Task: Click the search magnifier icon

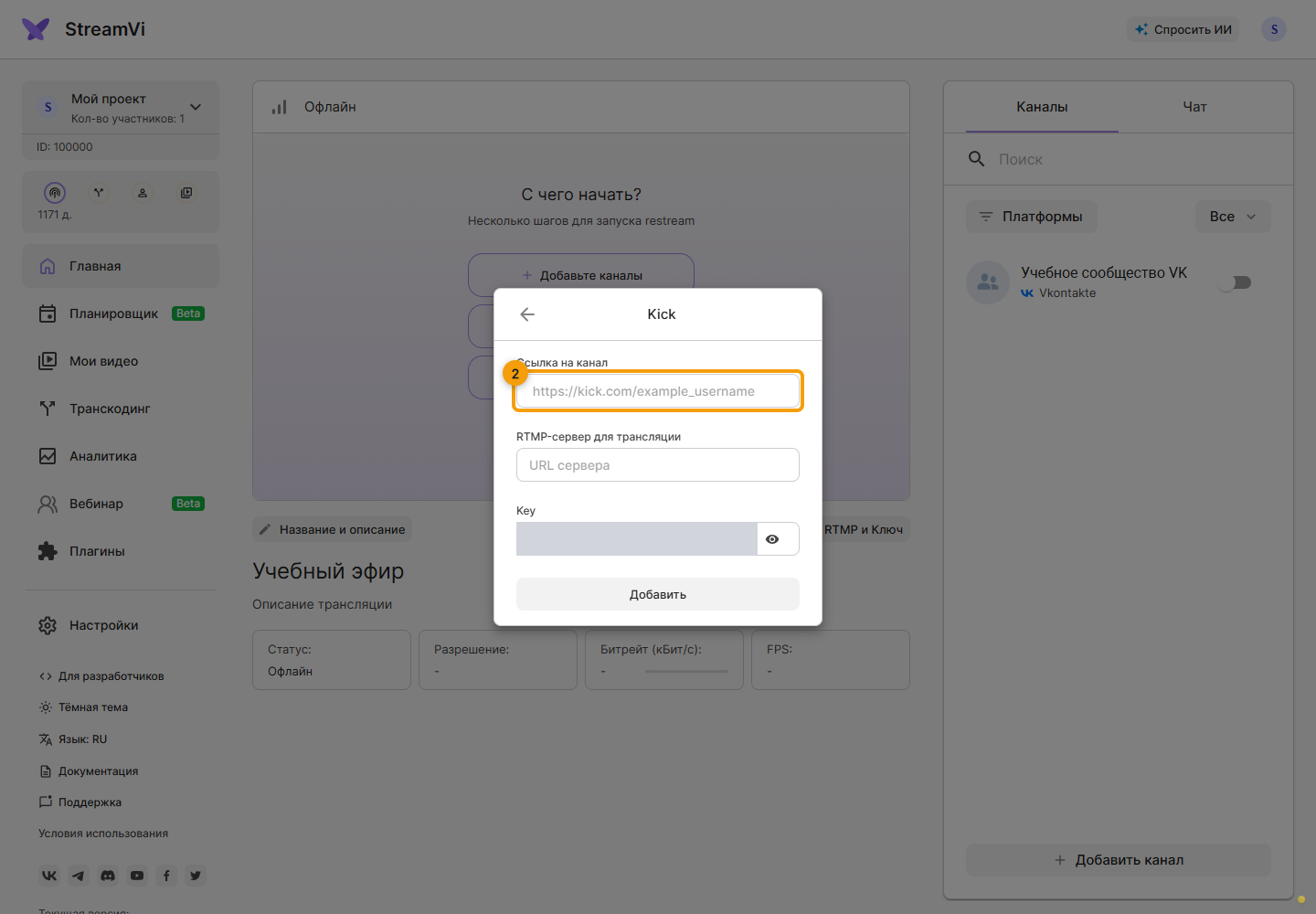Action: pyautogui.click(x=977, y=159)
